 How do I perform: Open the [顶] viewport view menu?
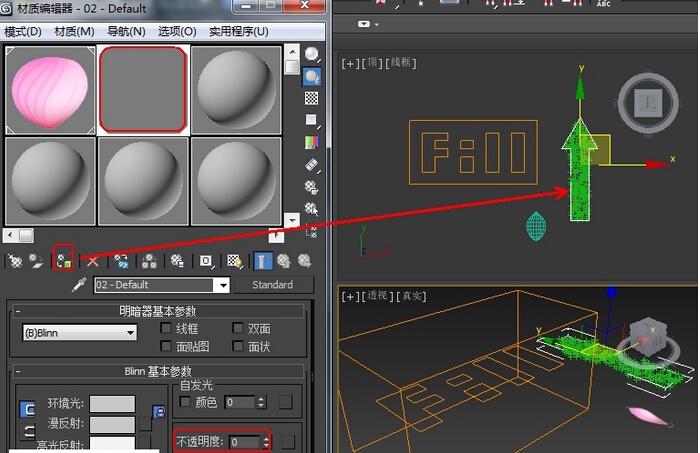coord(372,63)
